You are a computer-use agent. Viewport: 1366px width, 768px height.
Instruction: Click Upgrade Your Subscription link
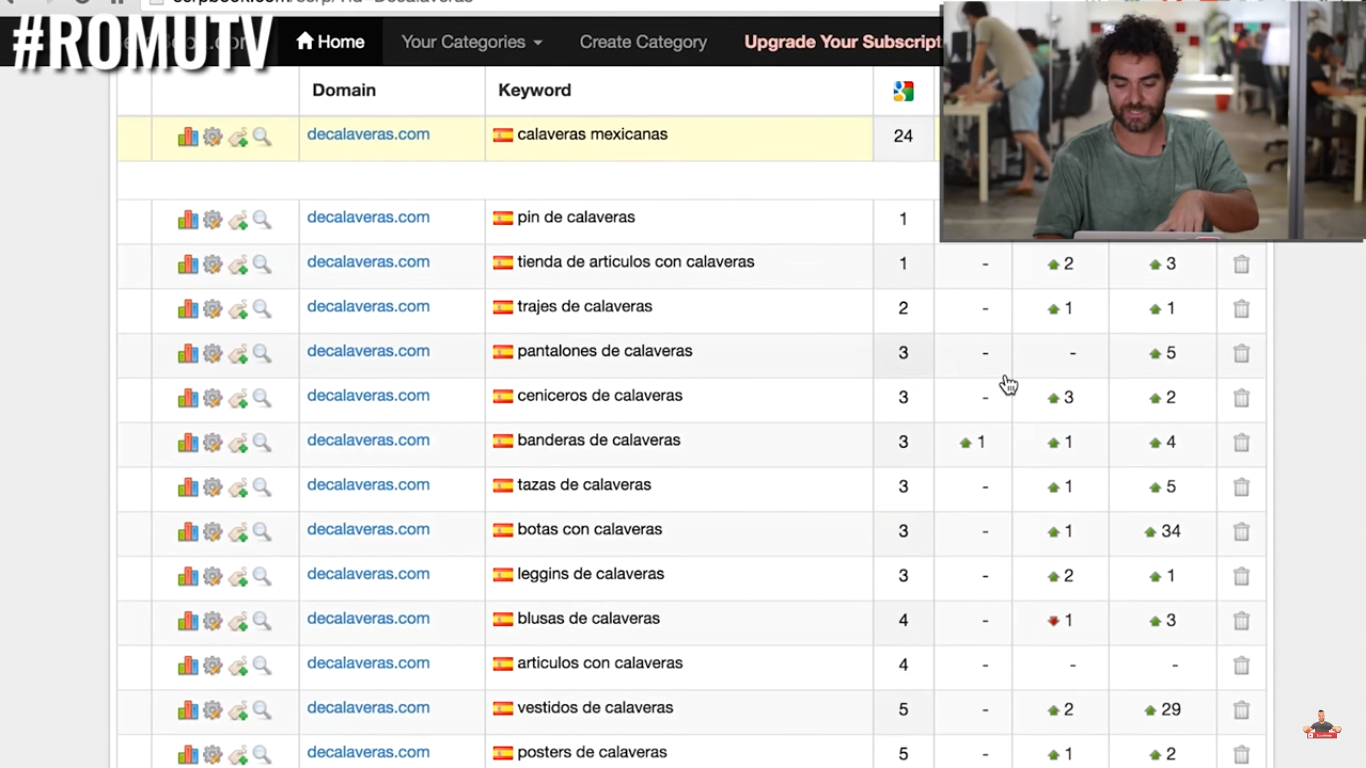(x=842, y=42)
